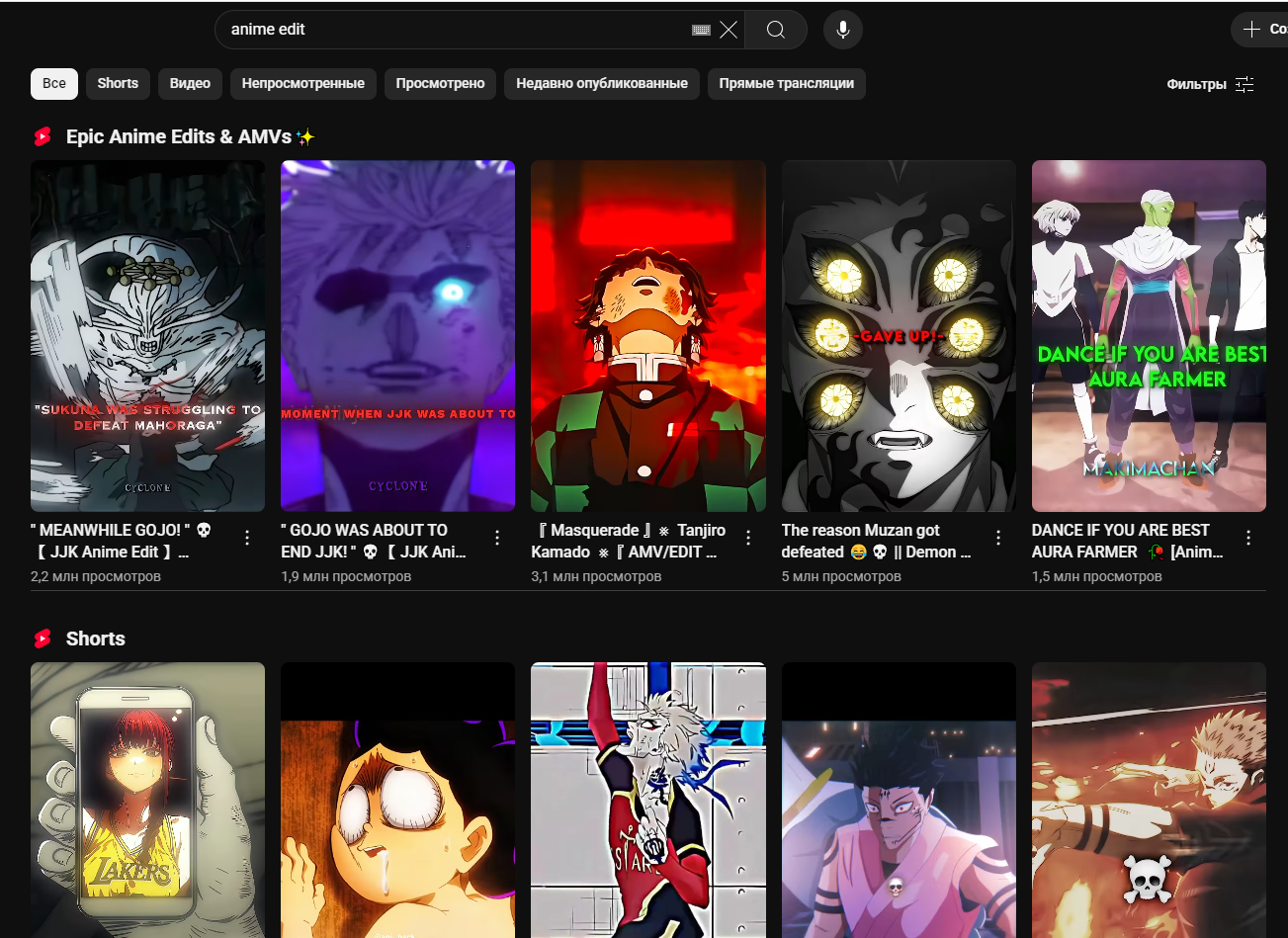Start voice search with the microphone icon
Image resolution: width=1288 pixels, height=938 pixels.
(843, 30)
